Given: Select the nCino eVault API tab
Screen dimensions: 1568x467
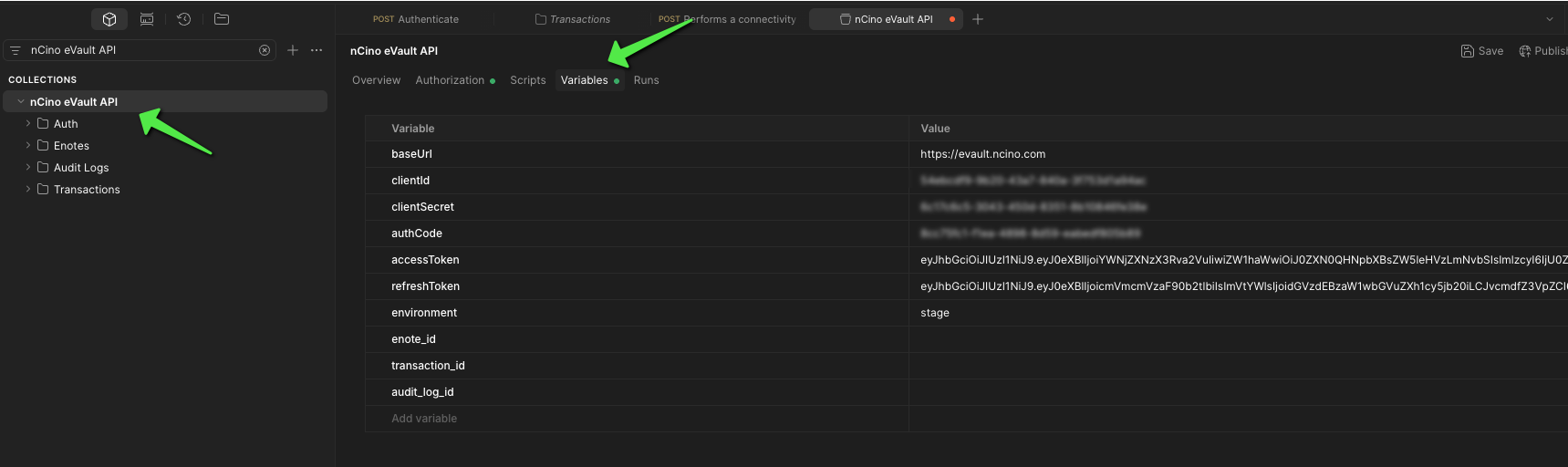Looking at the screenshot, I should coord(886,19).
